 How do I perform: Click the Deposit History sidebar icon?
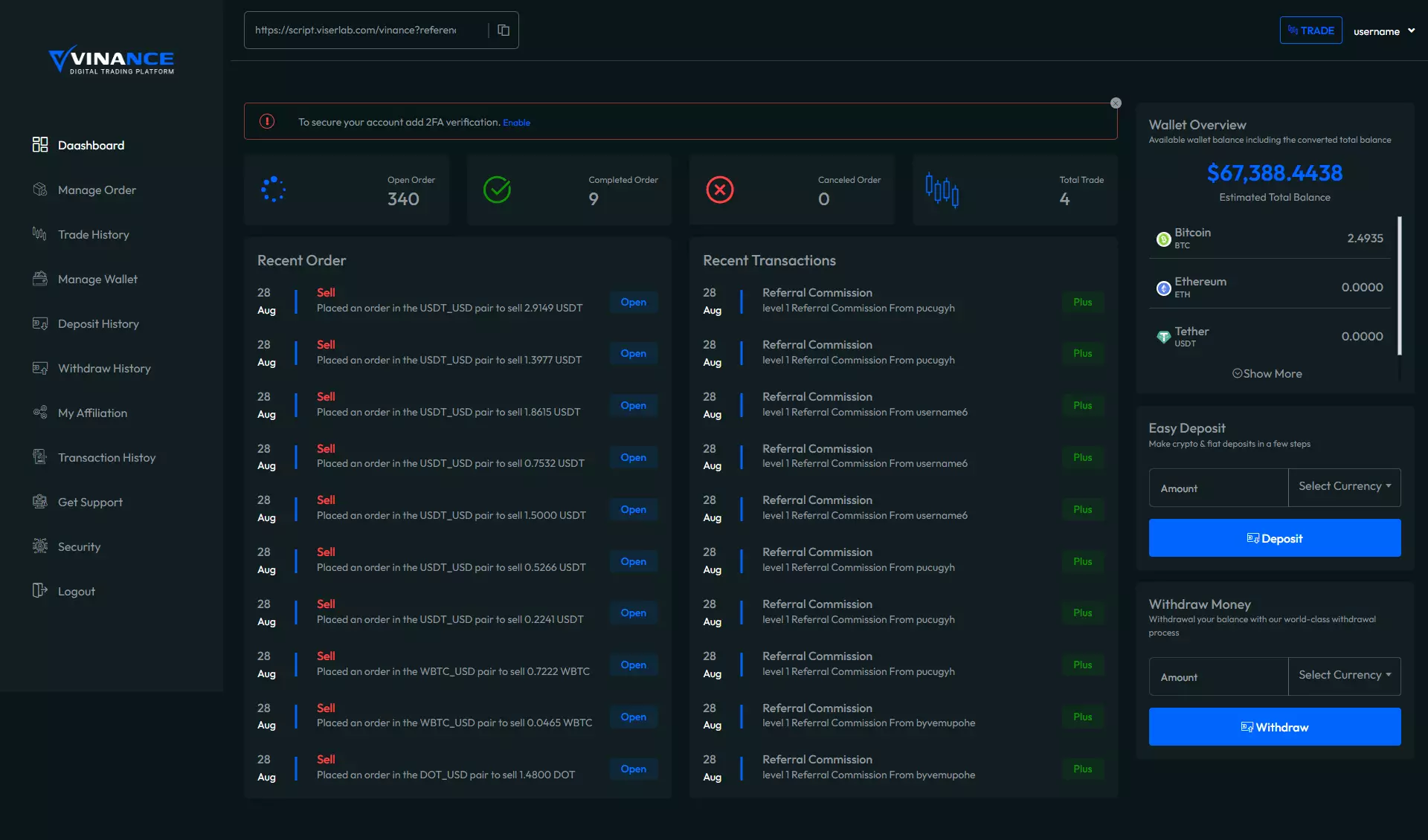(40, 323)
